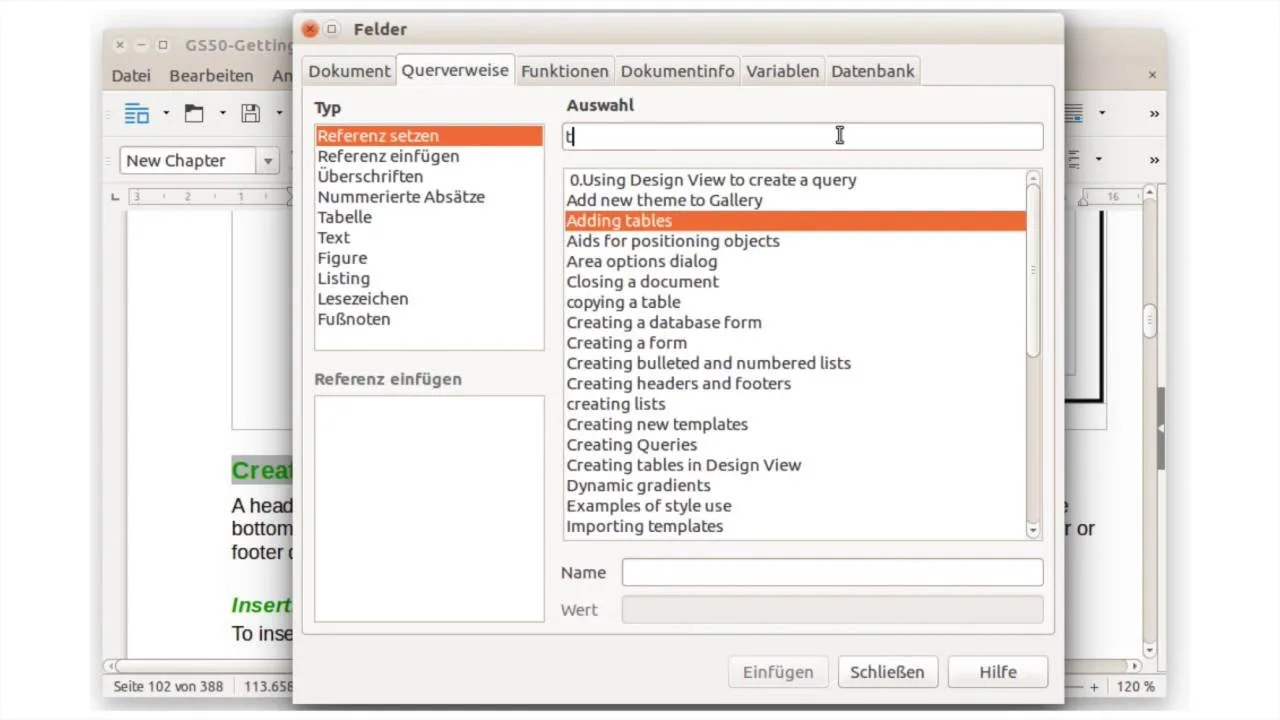
Task: Click the New Chapter style name box
Action: [188, 161]
